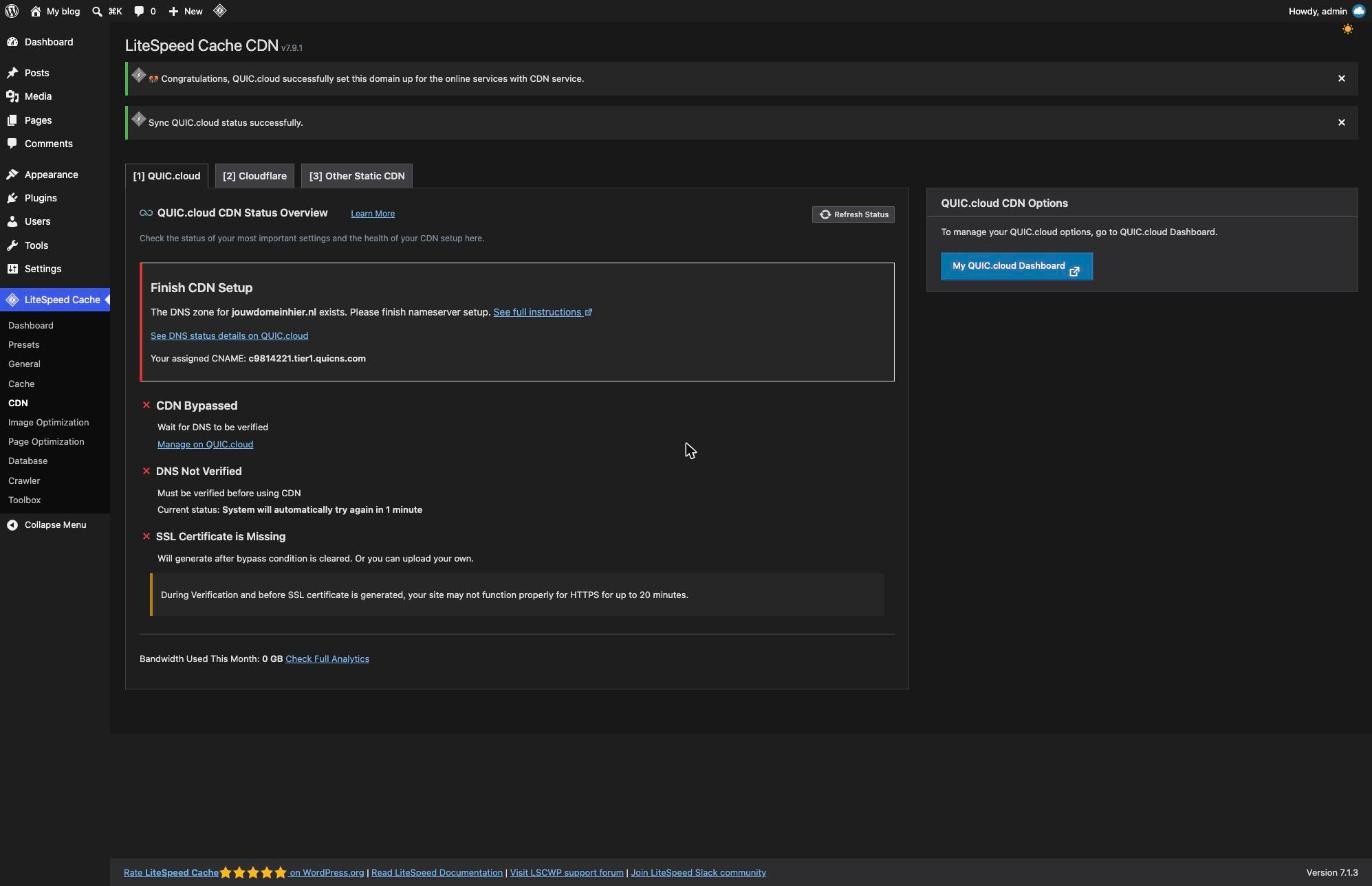
Task: Open See full instructions link
Action: click(542, 312)
